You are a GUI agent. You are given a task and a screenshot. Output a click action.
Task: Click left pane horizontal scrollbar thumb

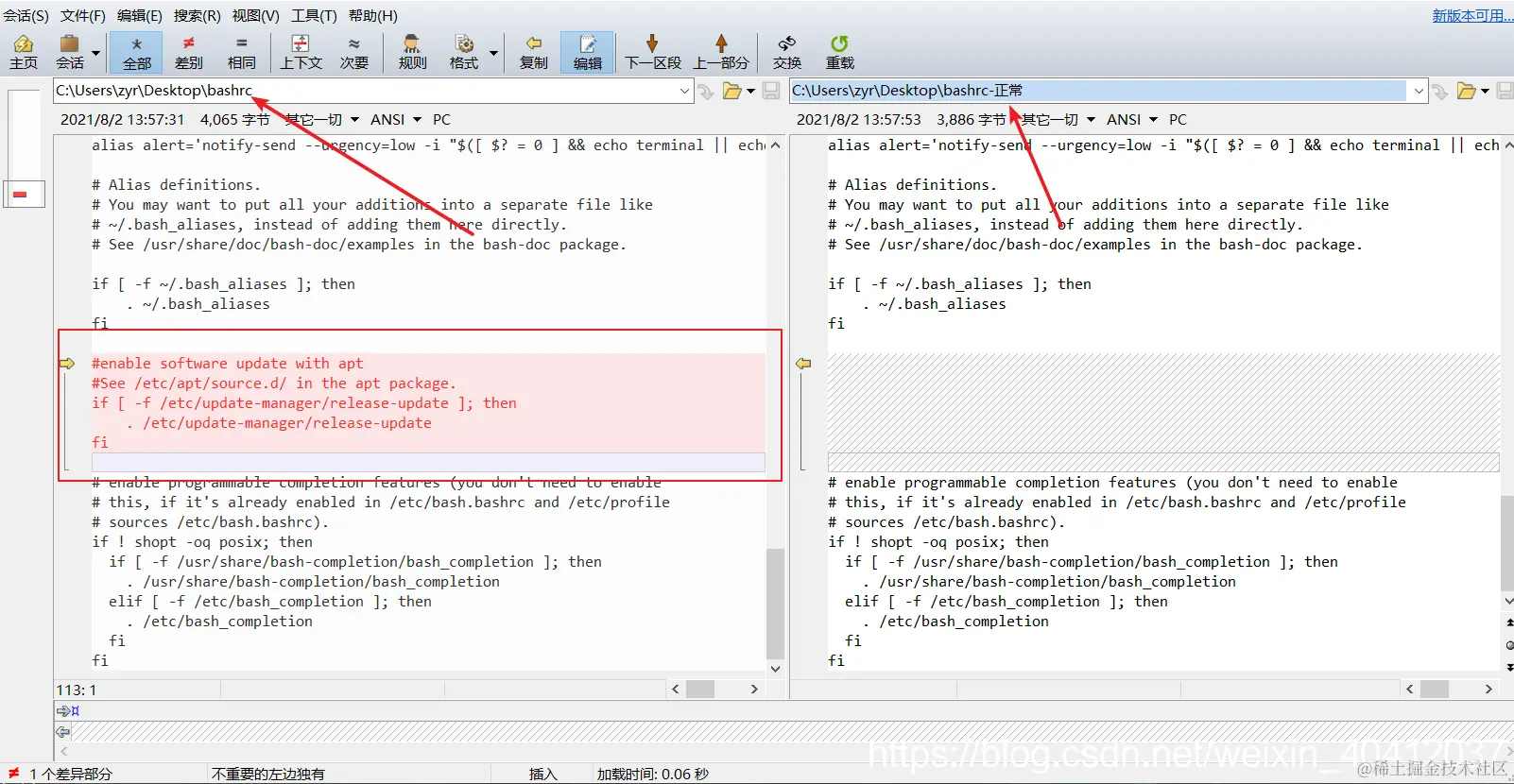pyautogui.click(x=700, y=690)
